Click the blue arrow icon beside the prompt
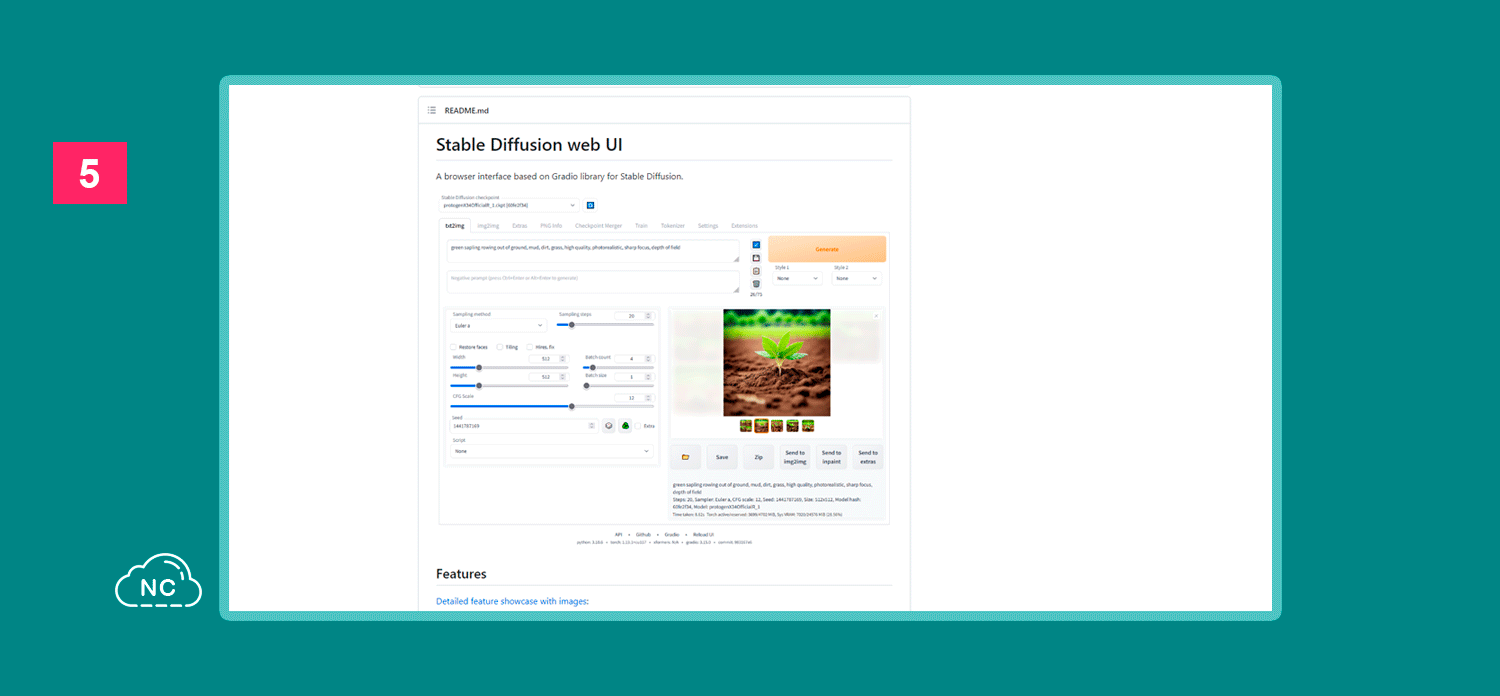The width and height of the screenshot is (1500, 696). tap(756, 245)
